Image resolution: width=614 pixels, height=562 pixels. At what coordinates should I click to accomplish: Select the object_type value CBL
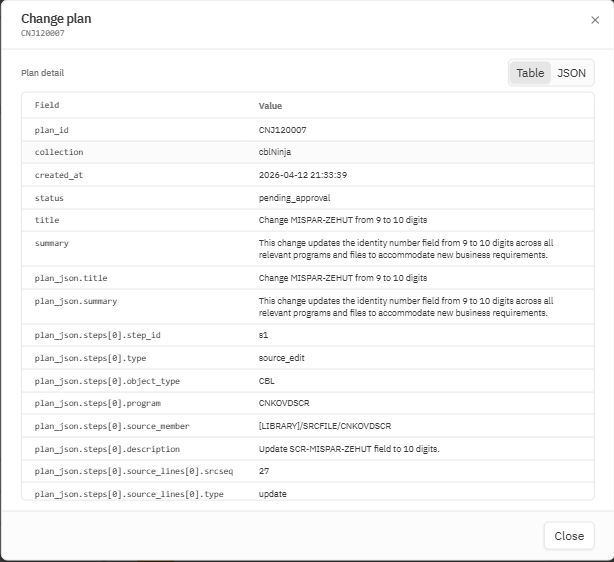point(266,381)
